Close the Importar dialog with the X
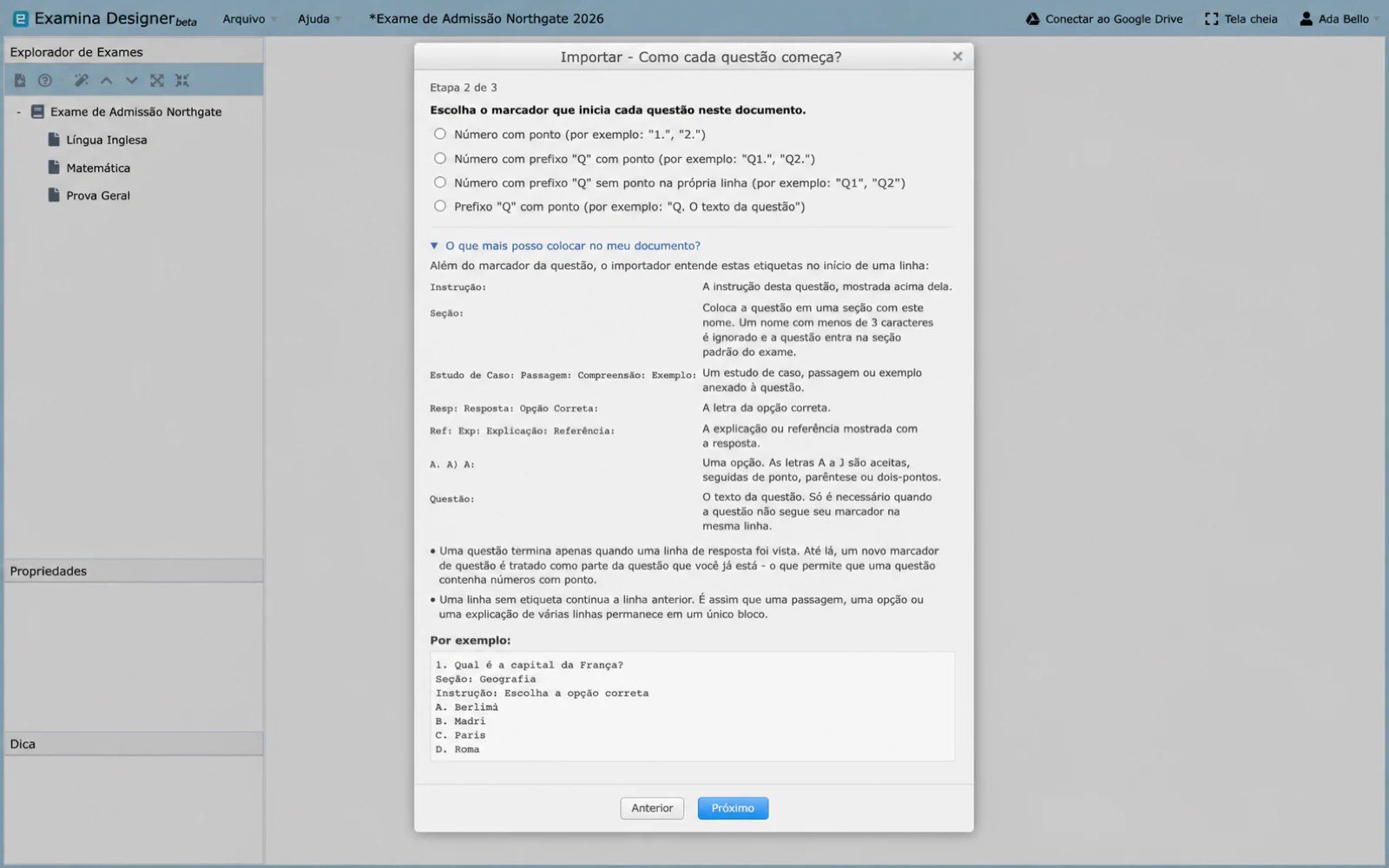Viewport: 1389px width, 868px height. 957,56
